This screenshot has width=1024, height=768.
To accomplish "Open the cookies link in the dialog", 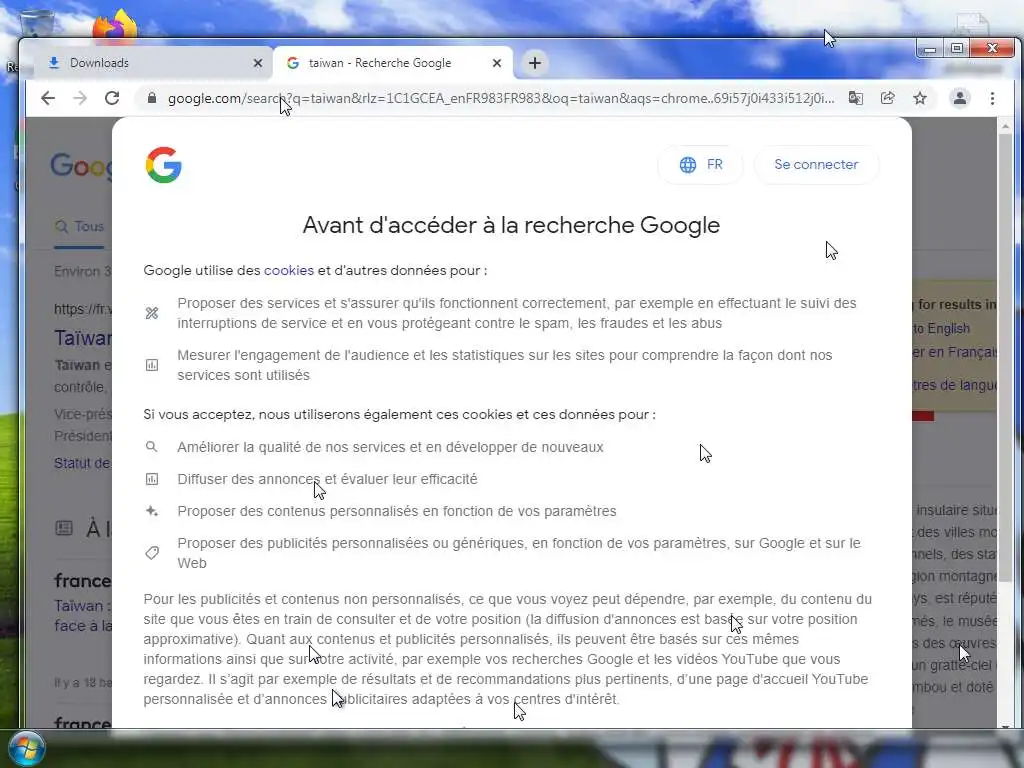I will [x=289, y=270].
